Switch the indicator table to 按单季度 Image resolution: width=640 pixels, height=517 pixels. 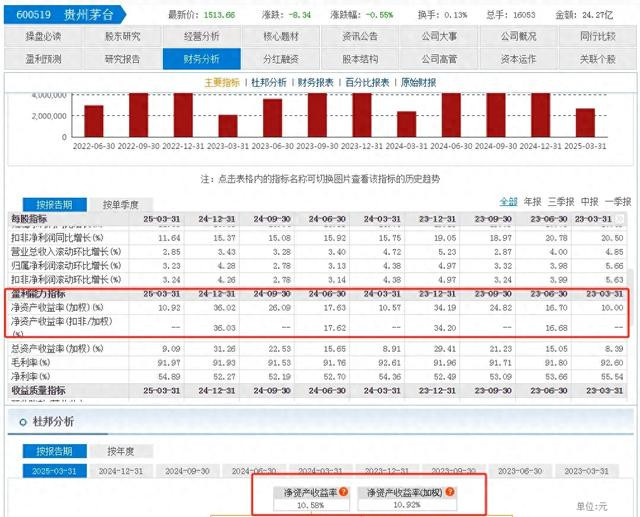pos(121,204)
